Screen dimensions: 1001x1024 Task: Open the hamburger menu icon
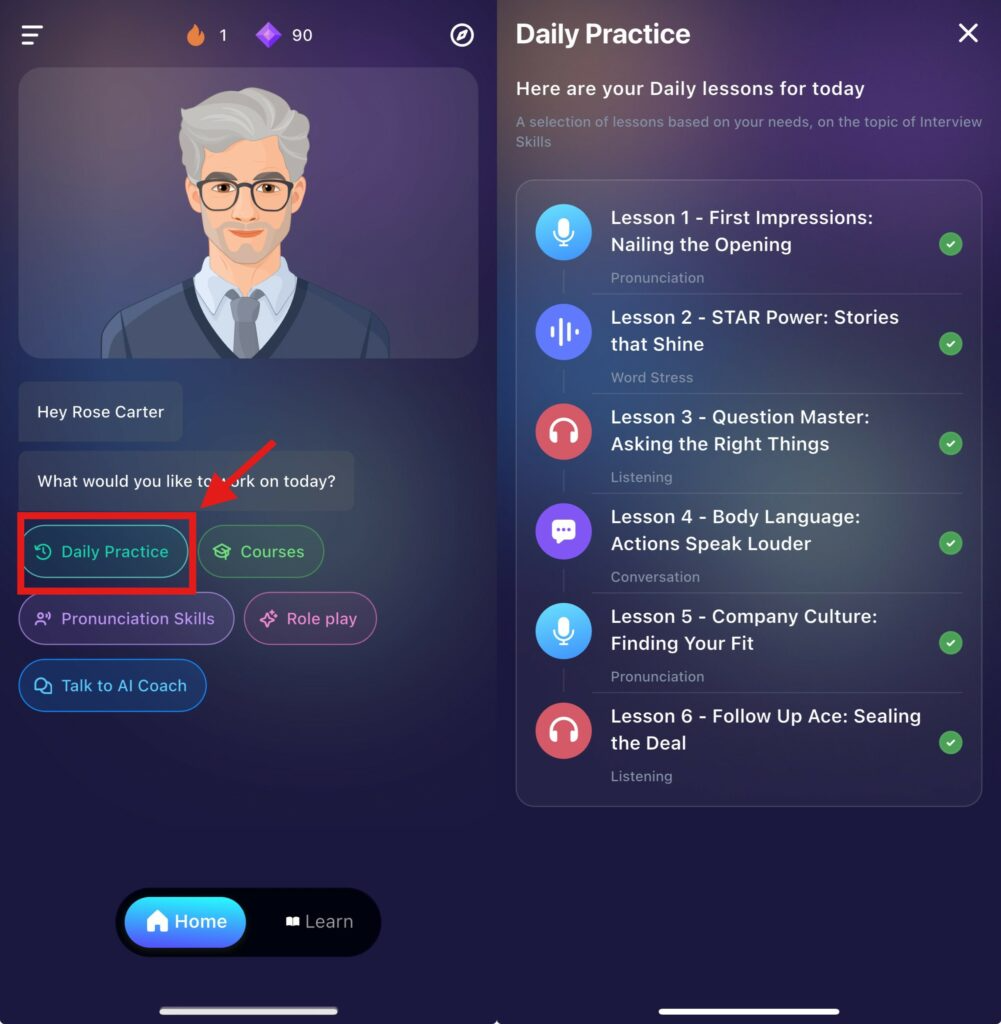(31, 35)
